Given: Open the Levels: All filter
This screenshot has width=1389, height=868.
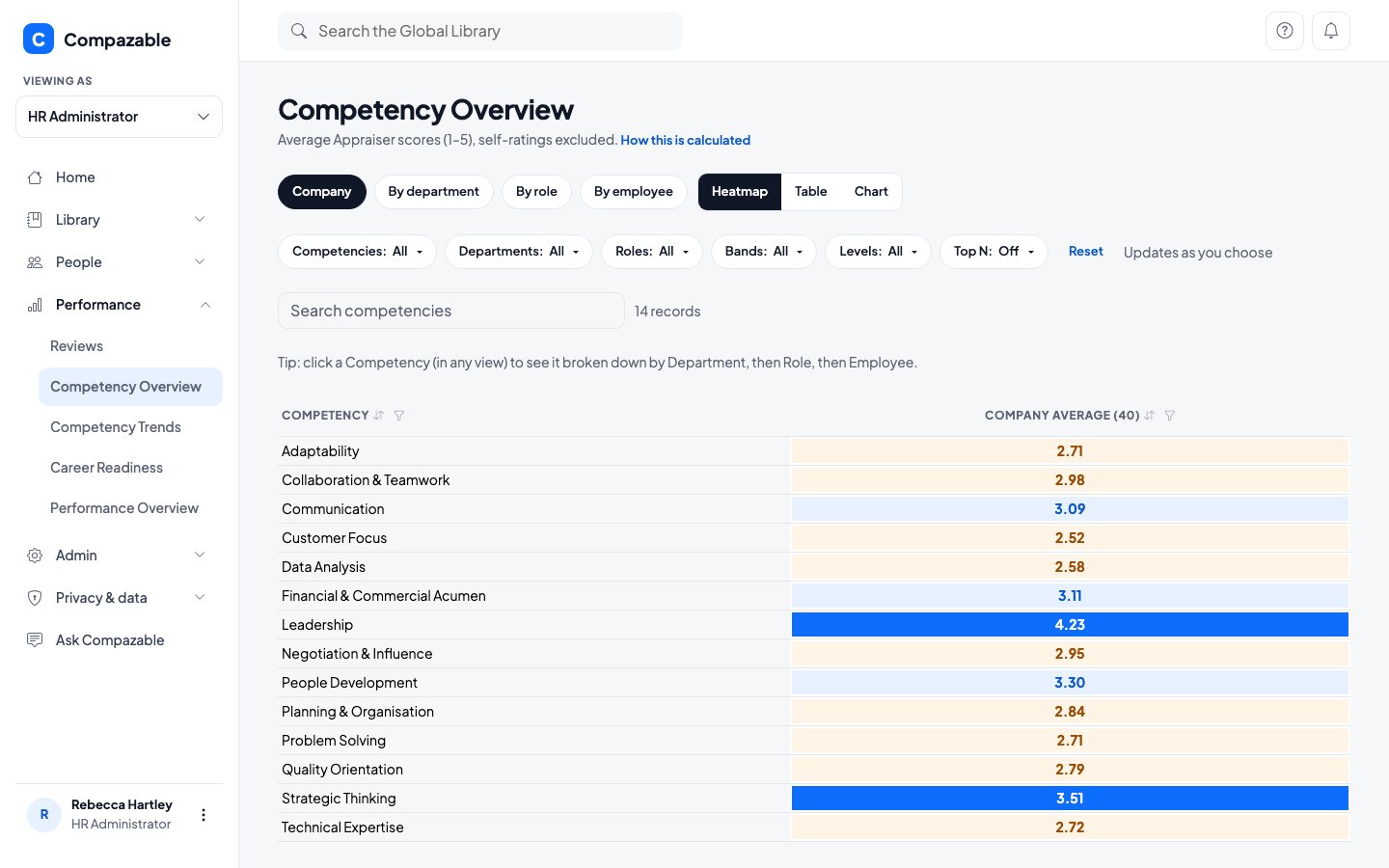Looking at the screenshot, I should [x=878, y=252].
